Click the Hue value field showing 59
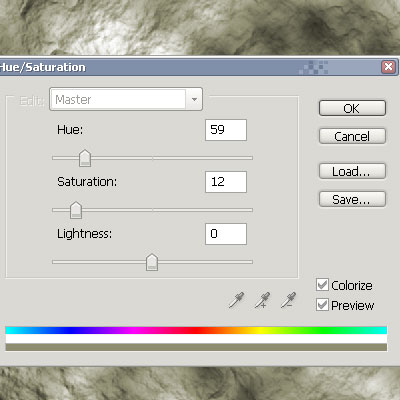Viewport: 400px width, 400px height. (226, 130)
